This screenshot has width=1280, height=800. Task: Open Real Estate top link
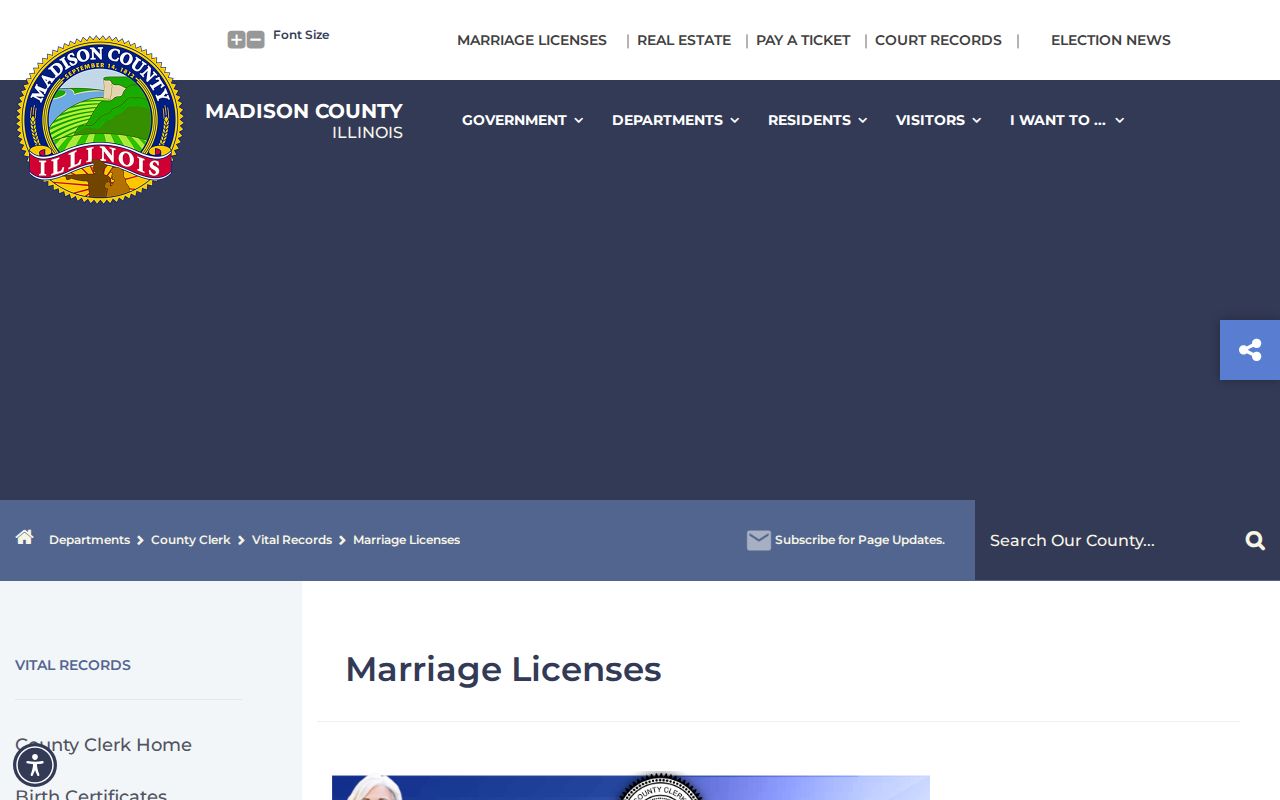coord(684,40)
